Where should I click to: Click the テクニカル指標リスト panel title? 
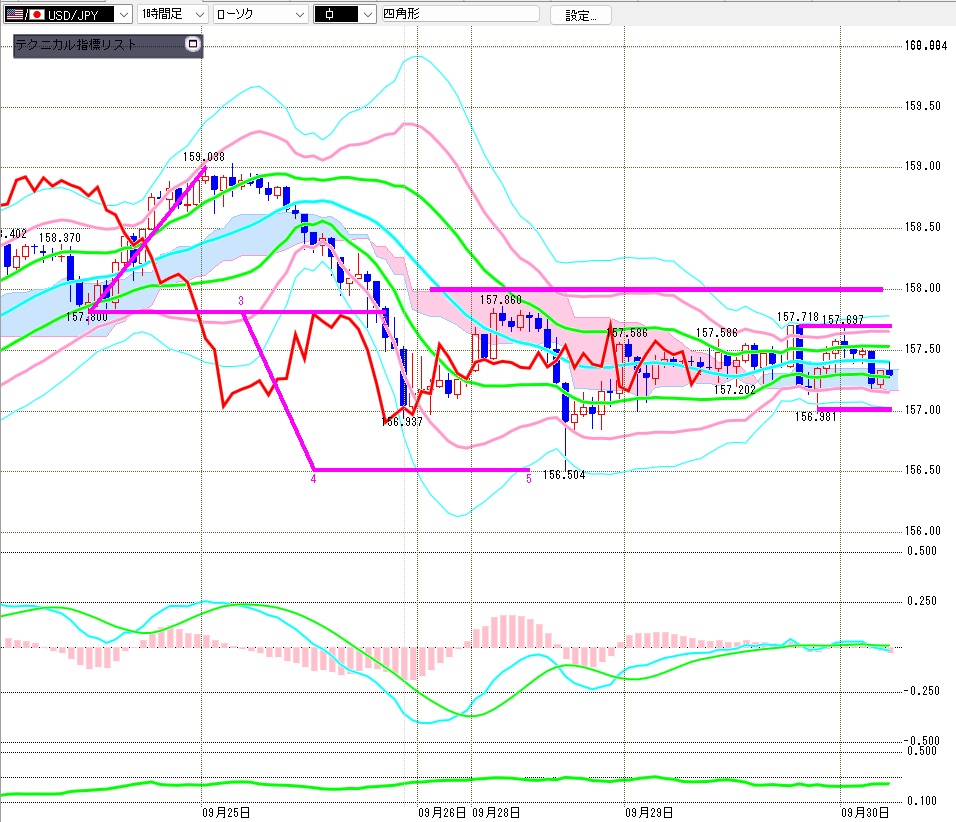pyautogui.click(x=76, y=45)
